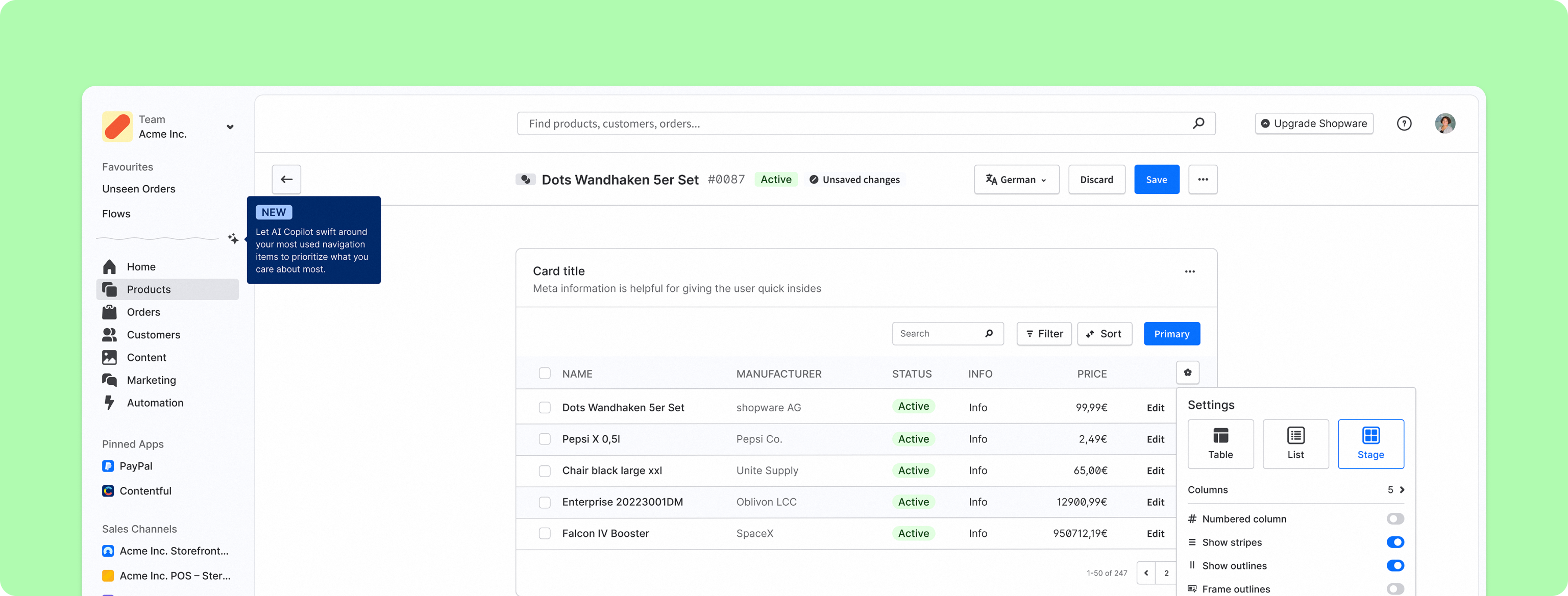Click Edit for Falcon IV Booster
The image size is (1568, 596).
point(1155,533)
